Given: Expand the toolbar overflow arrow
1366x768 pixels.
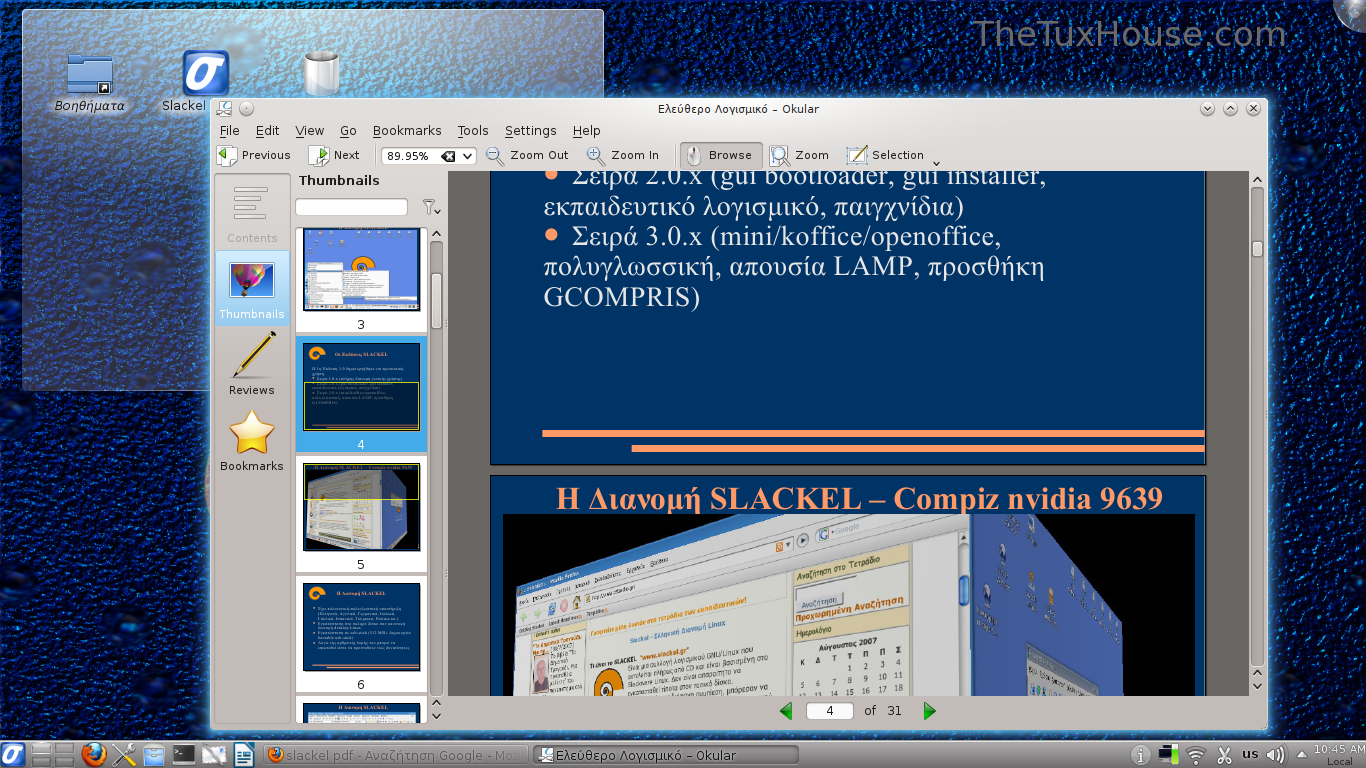Looking at the screenshot, I should [936, 162].
